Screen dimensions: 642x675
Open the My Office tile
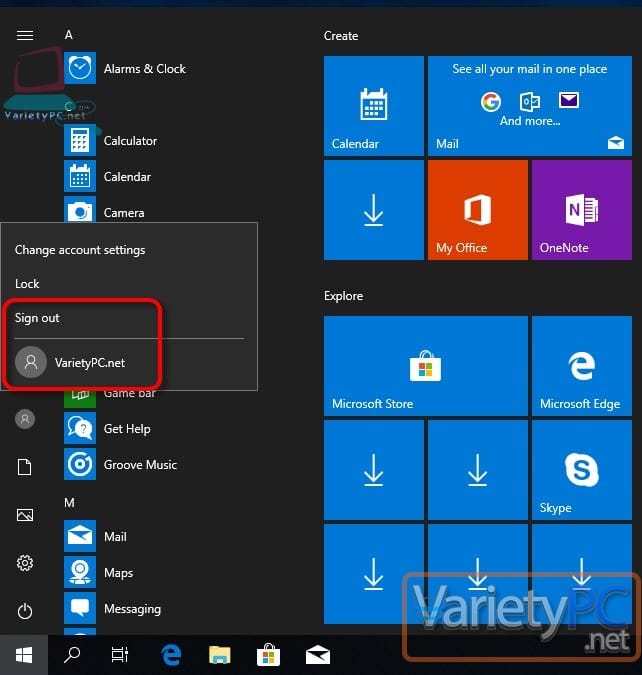[x=478, y=210]
